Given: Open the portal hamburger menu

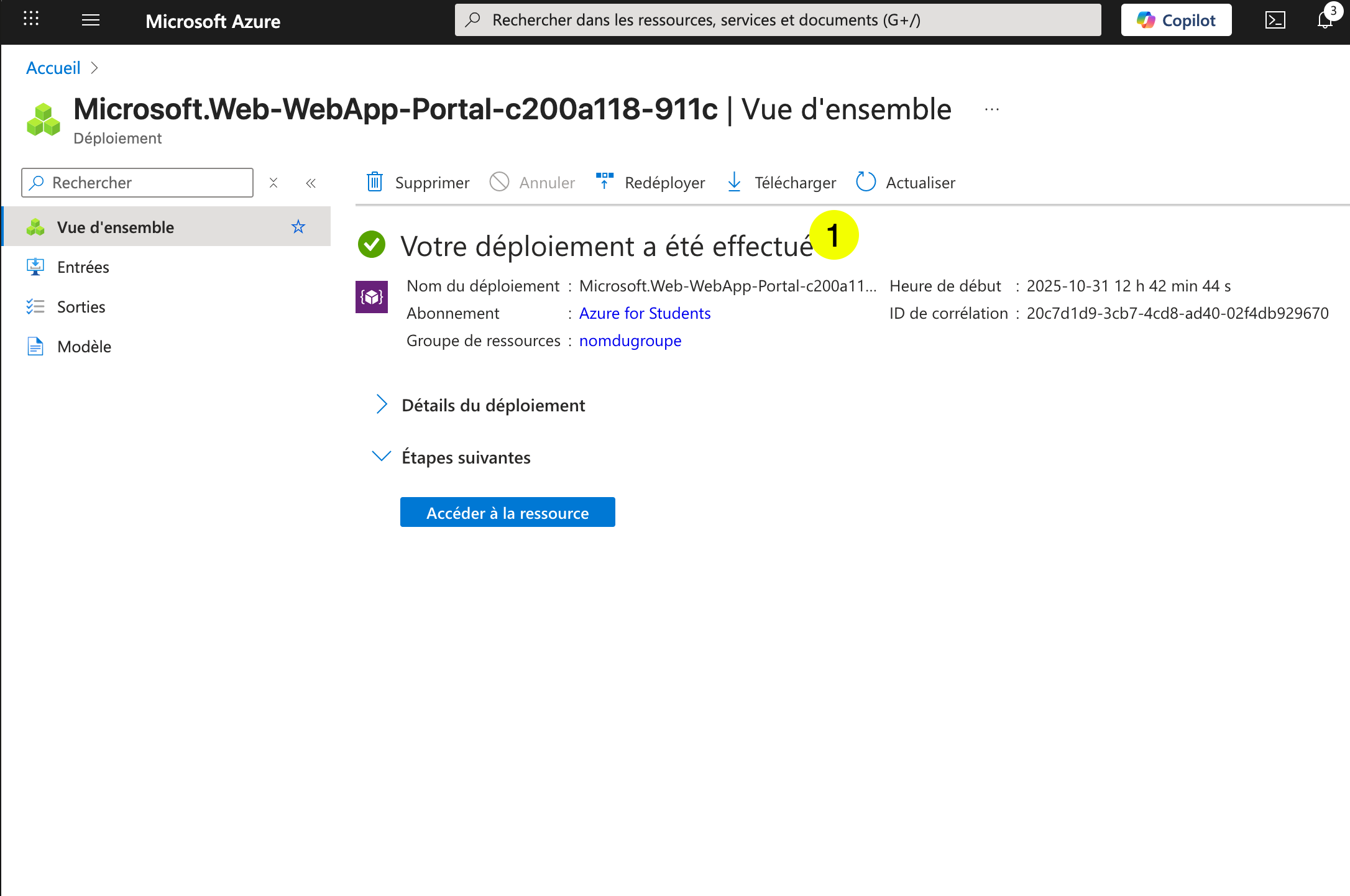Looking at the screenshot, I should click(x=90, y=19).
